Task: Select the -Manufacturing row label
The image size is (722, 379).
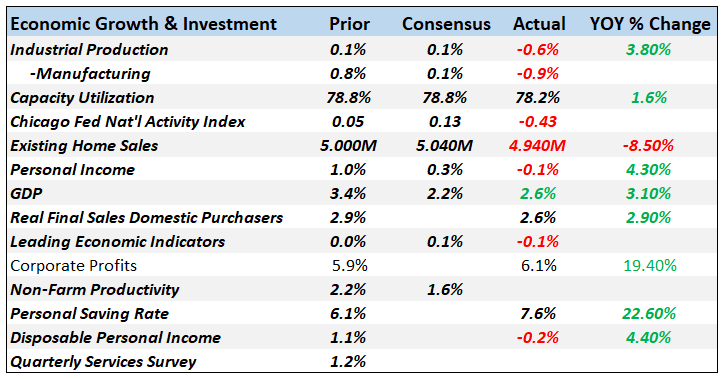Action: 90,74
